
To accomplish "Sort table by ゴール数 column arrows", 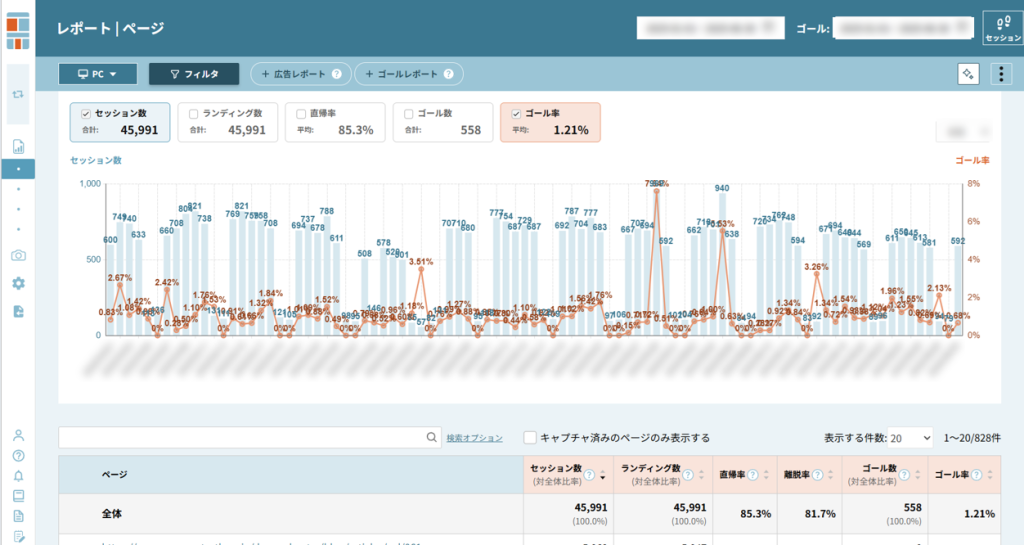I will [917, 475].
